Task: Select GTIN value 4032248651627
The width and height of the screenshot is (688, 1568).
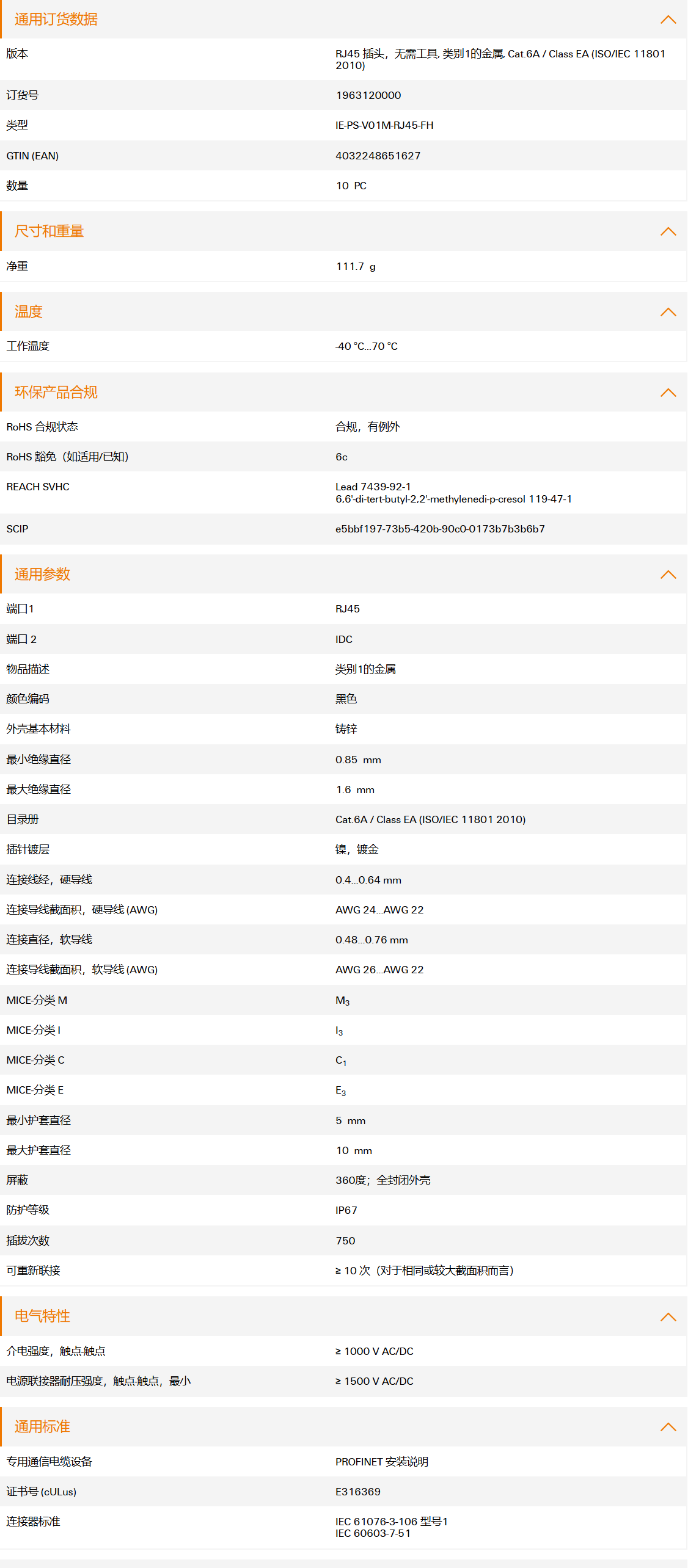Action: (378, 156)
